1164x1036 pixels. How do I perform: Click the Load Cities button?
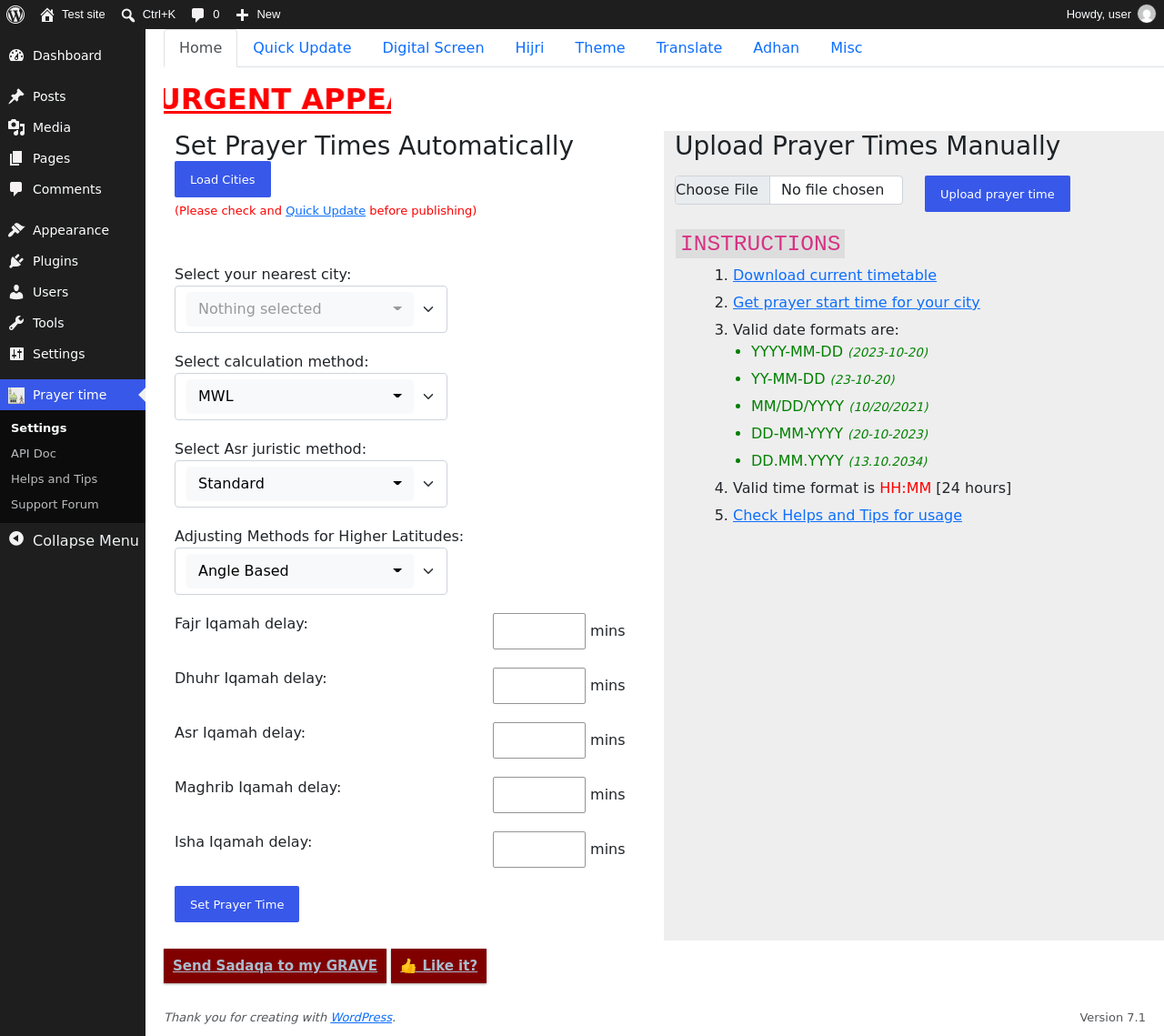click(x=223, y=179)
